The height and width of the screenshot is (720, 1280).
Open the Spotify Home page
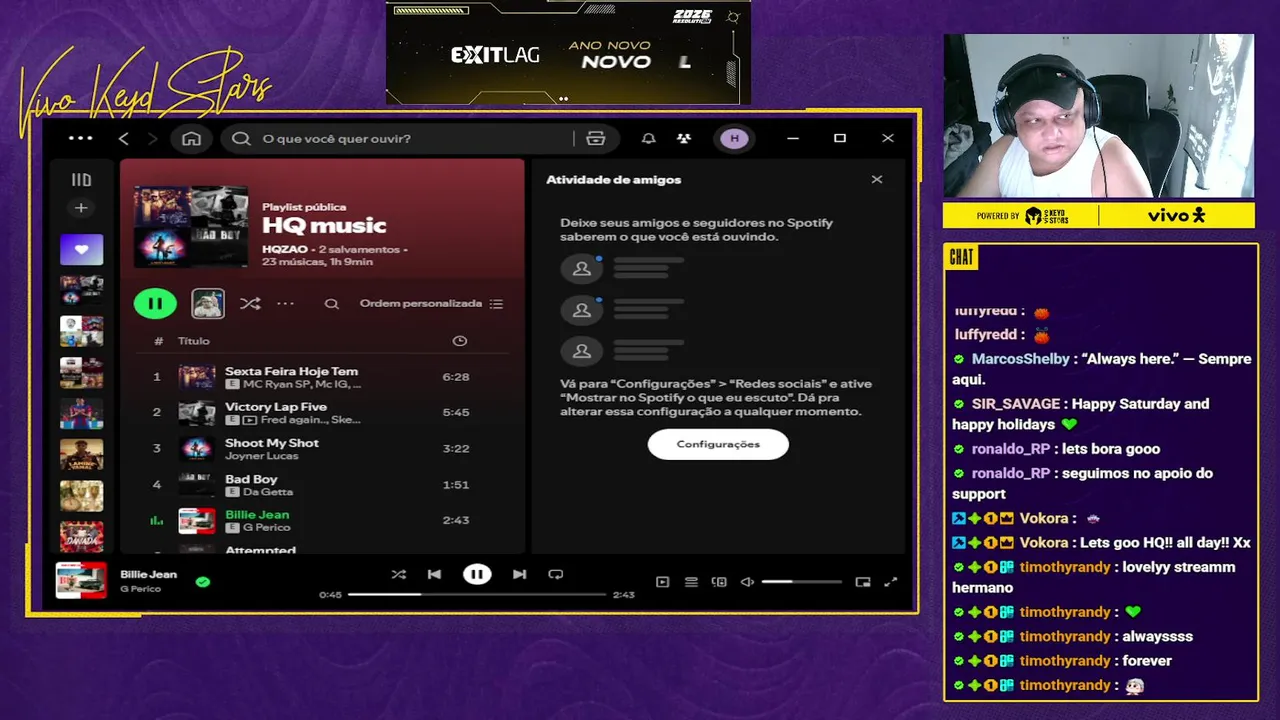191,139
